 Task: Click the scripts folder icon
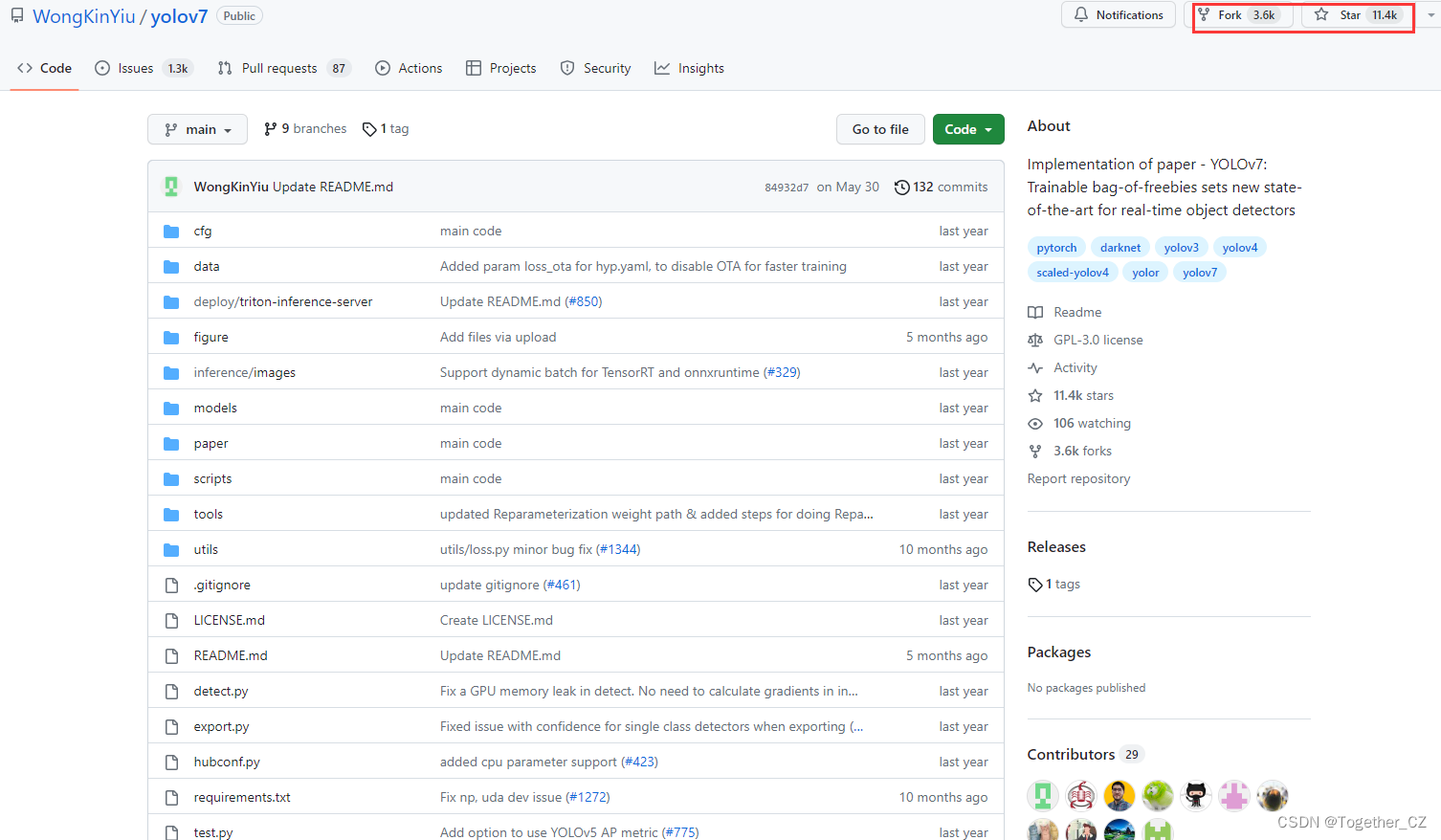tap(171, 478)
